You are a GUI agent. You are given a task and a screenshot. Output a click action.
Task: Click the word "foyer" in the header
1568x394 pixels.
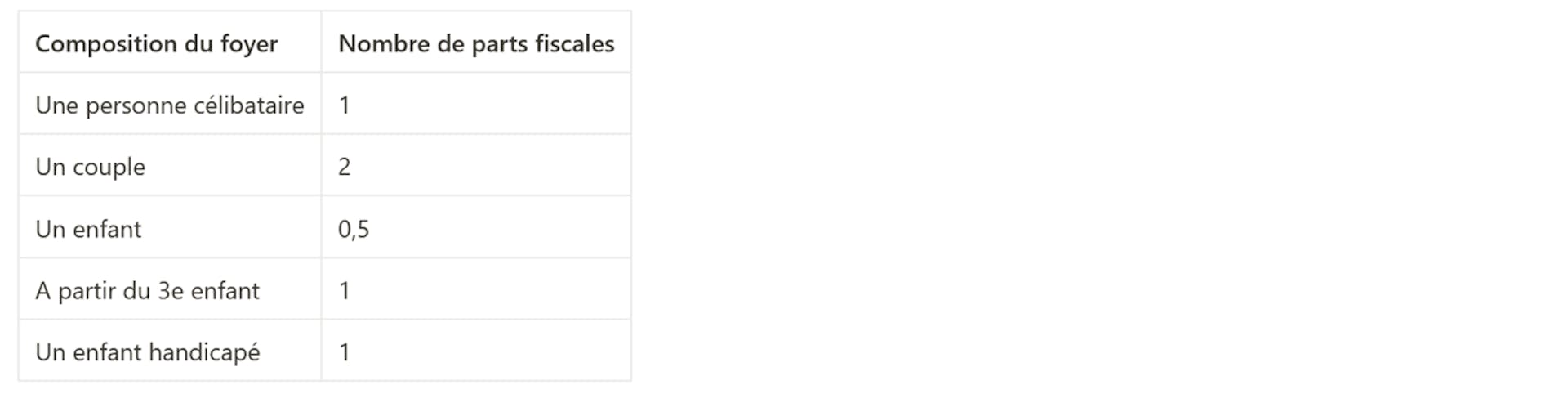click(x=249, y=43)
